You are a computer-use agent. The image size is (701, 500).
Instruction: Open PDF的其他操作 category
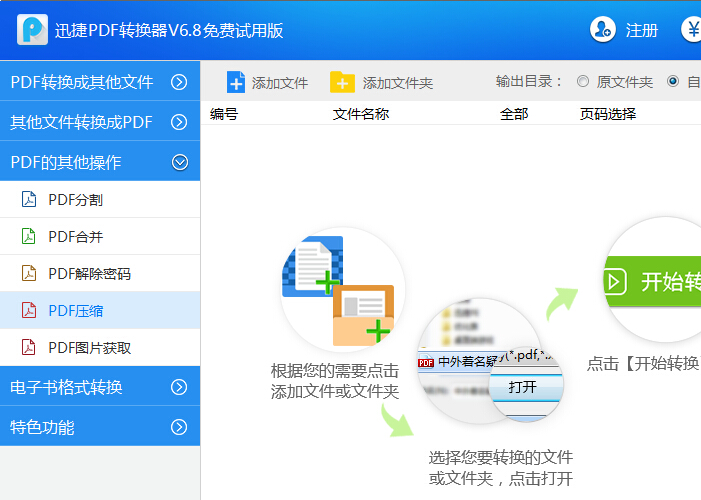pos(100,161)
